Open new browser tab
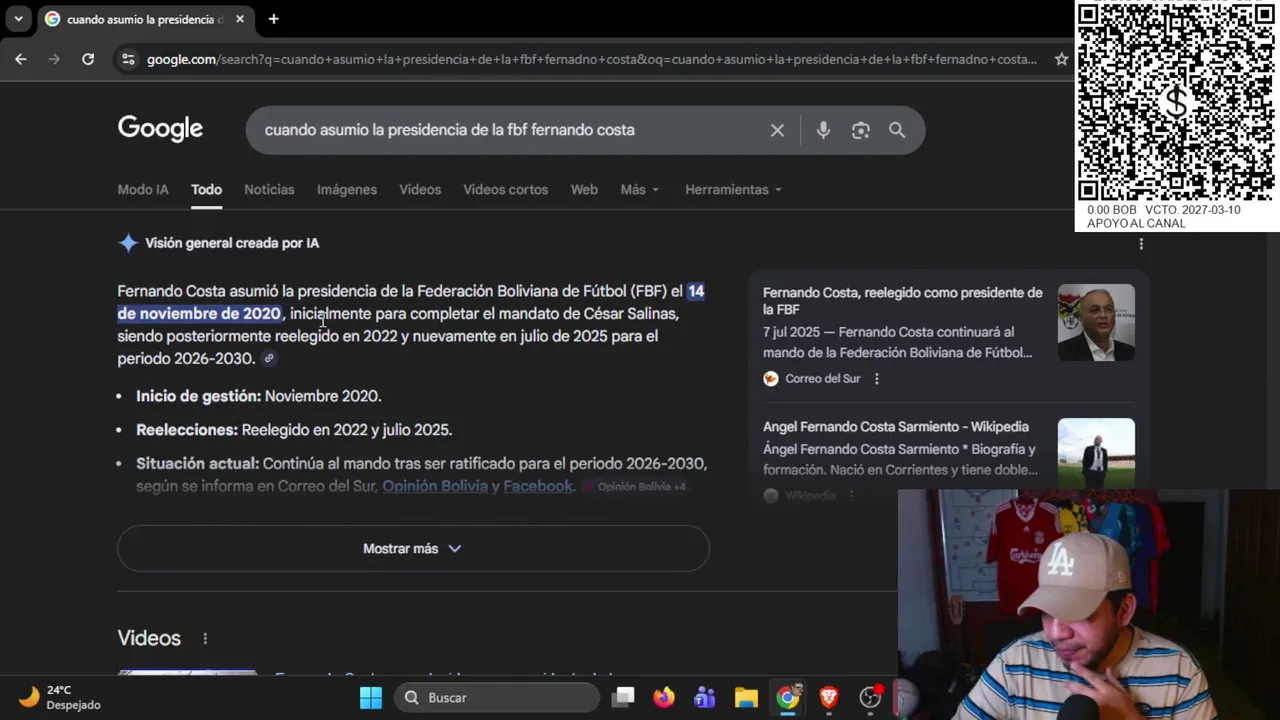The image size is (1280, 720). pos(273,19)
